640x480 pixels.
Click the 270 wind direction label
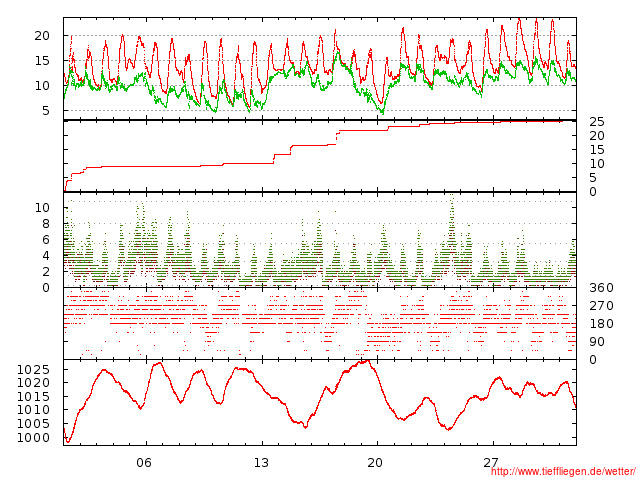click(x=601, y=306)
